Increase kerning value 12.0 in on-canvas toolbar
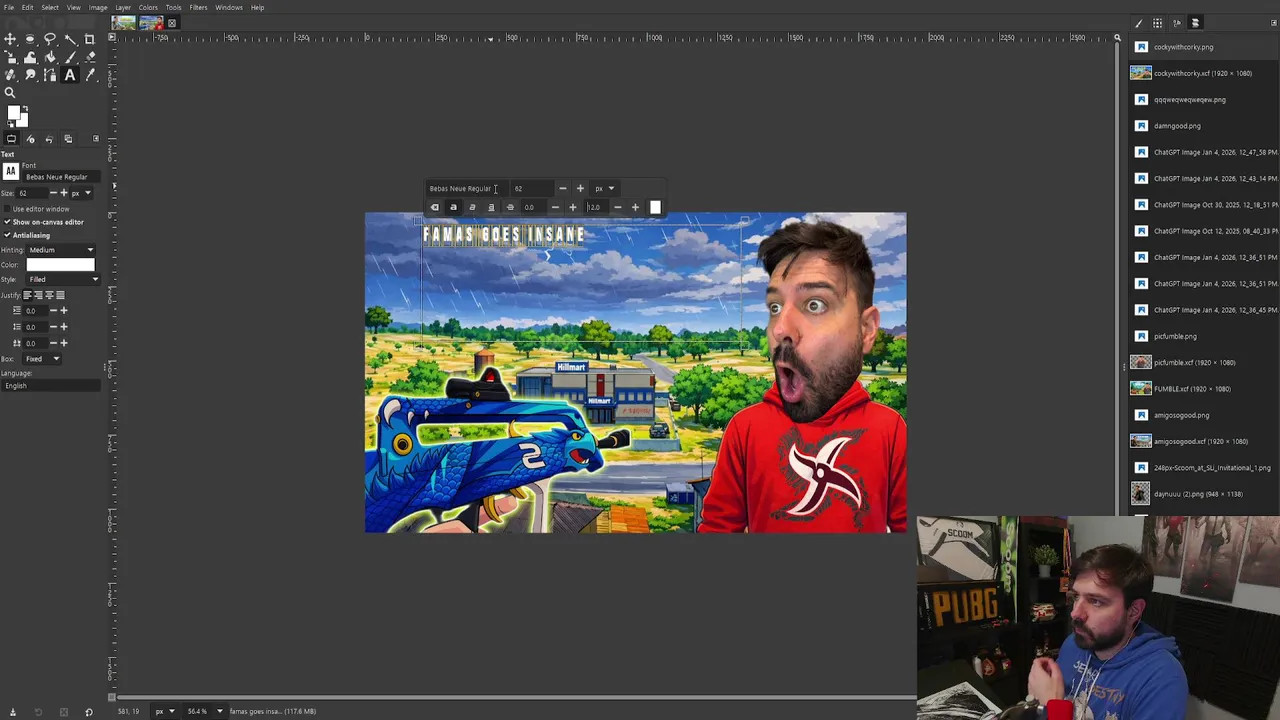 (635, 207)
